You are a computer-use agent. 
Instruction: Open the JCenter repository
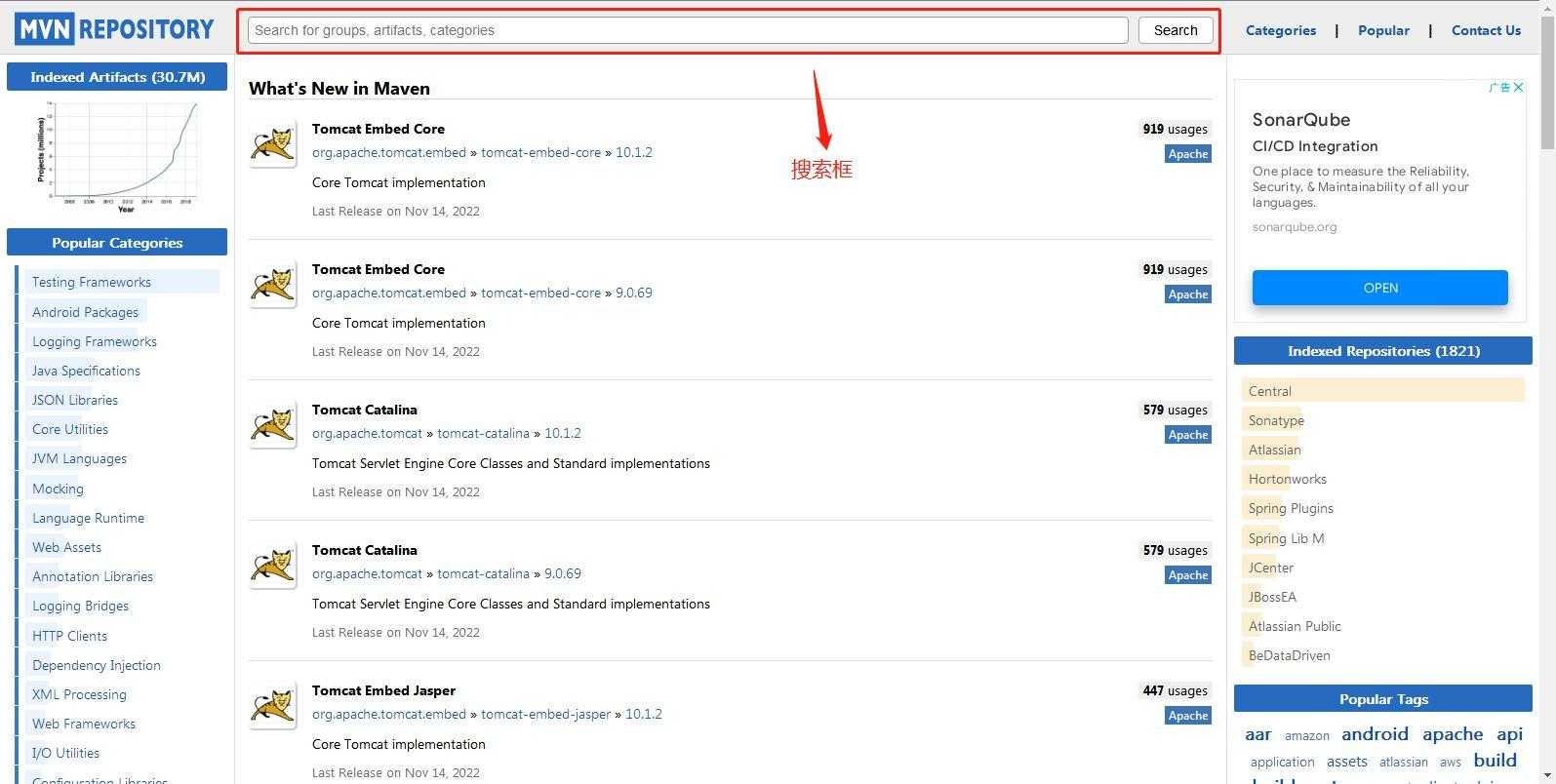(1271, 568)
